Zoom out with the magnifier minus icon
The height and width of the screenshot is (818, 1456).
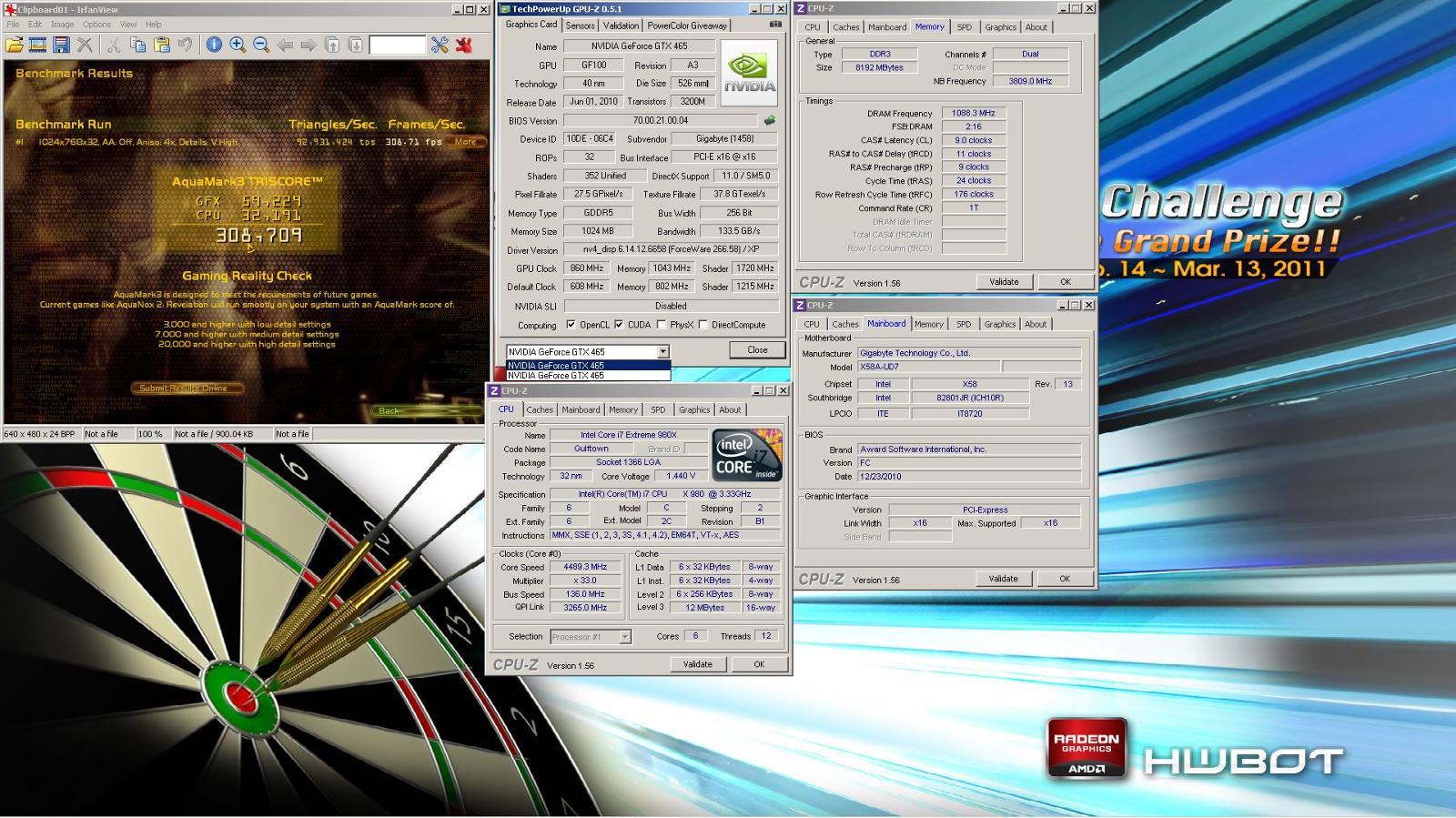pyautogui.click(x=261, y=45)
